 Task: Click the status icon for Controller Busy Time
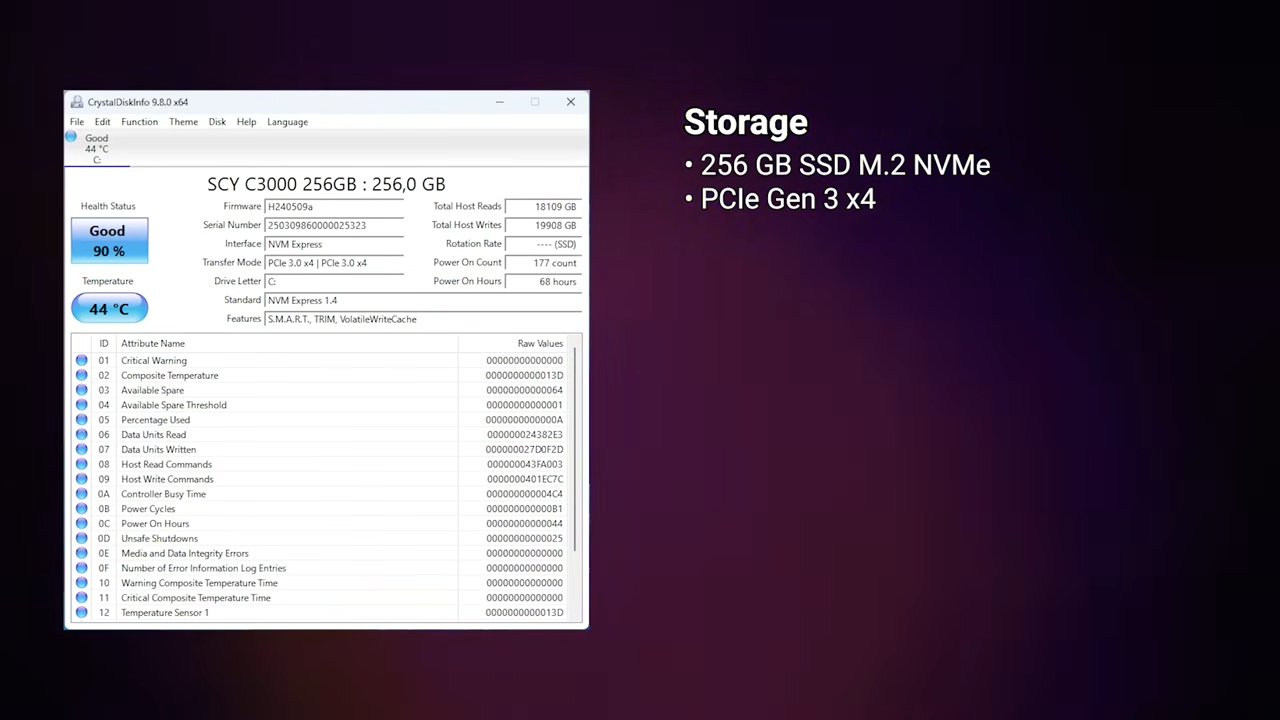tap(82, 494)
